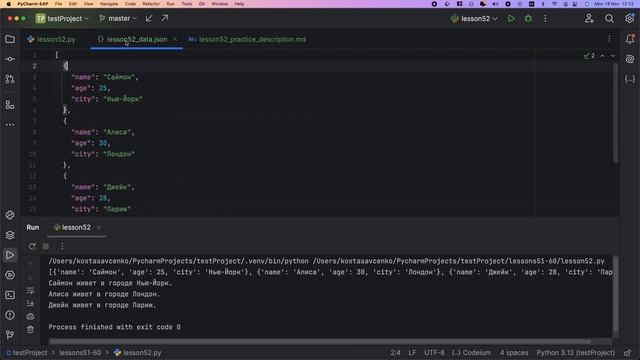Open the Navigate menu in menu bar
640x360 pixels.
109,4
